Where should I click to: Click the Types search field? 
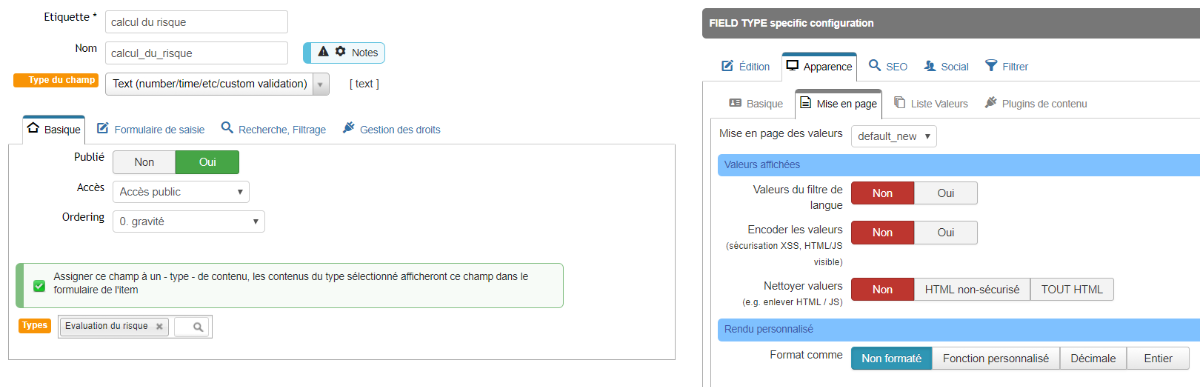[191, 326]
